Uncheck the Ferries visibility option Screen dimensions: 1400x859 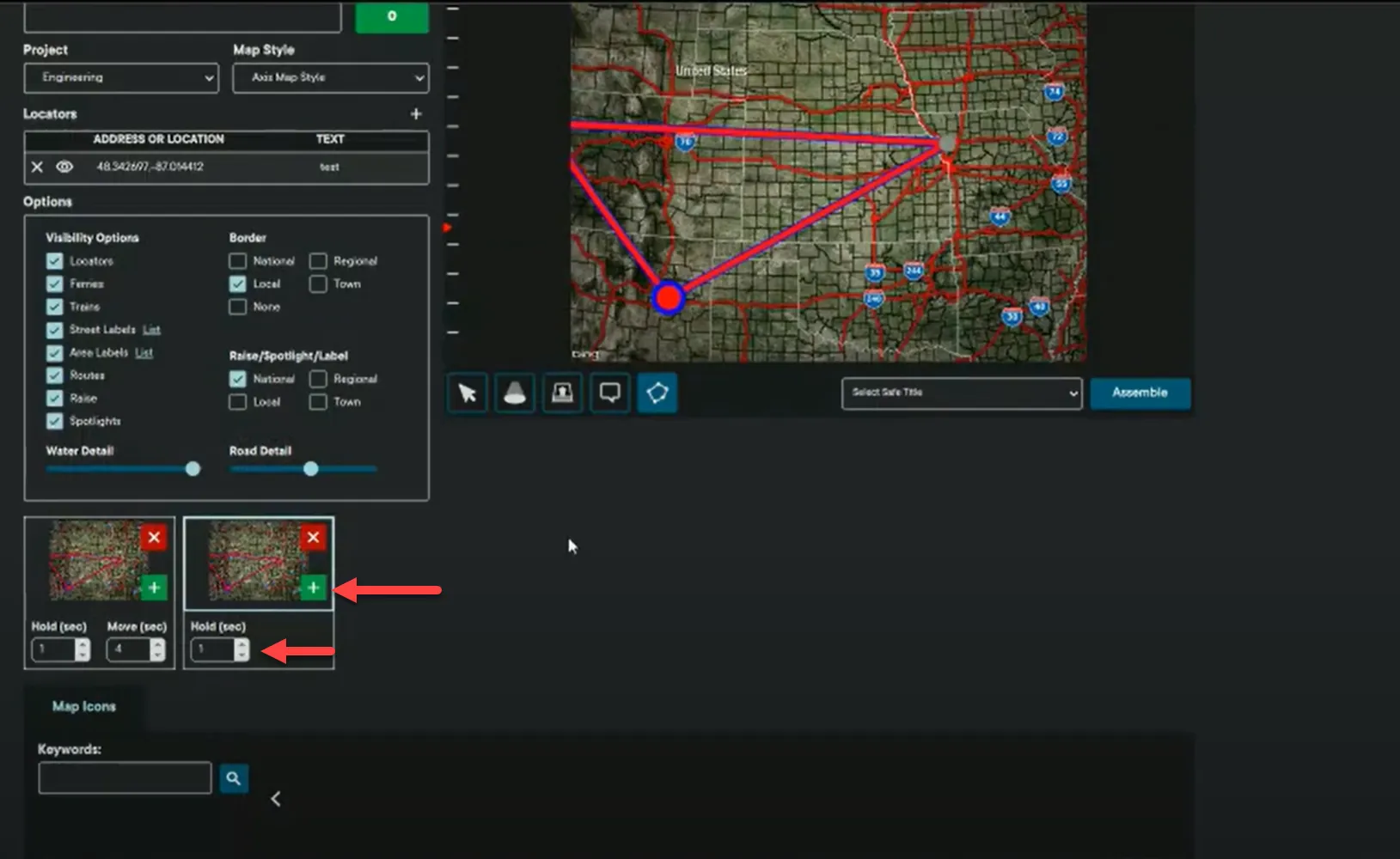[54, 283]
